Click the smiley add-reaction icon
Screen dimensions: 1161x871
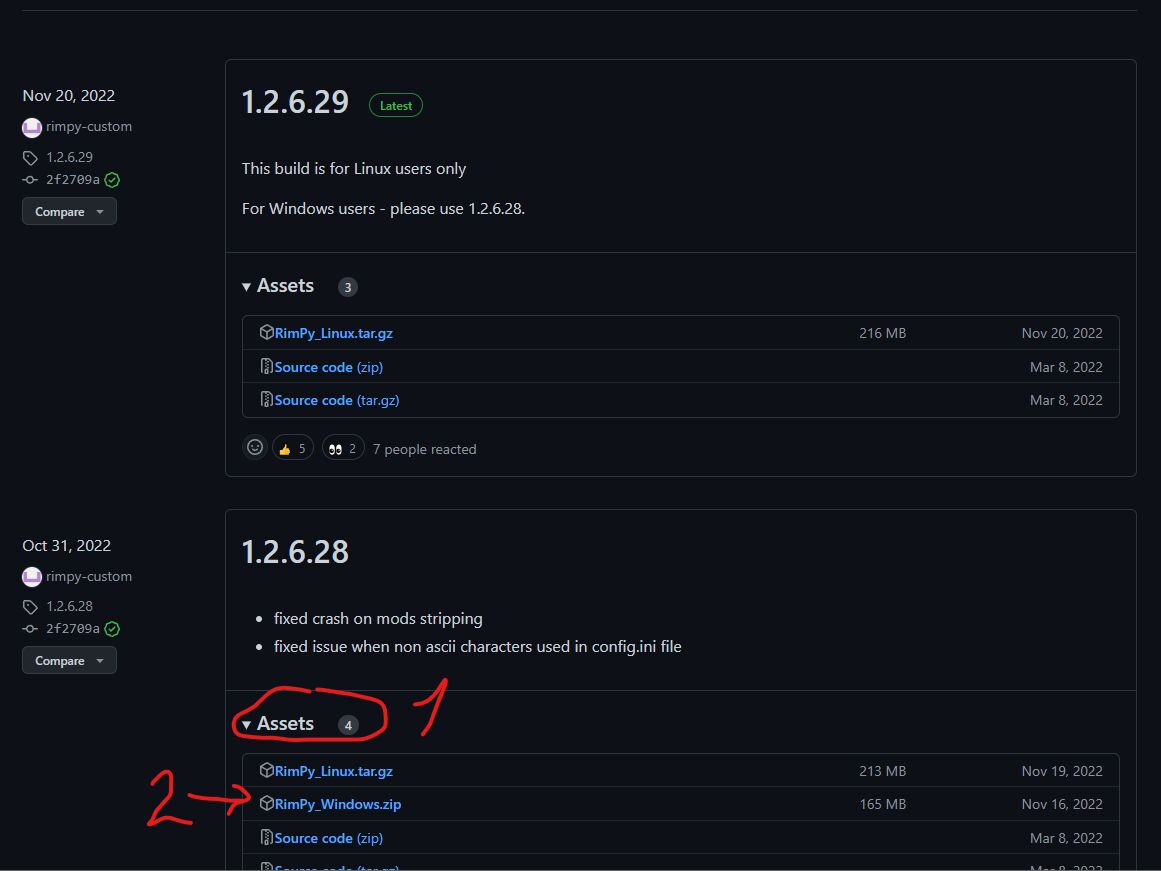pos(255,448)
